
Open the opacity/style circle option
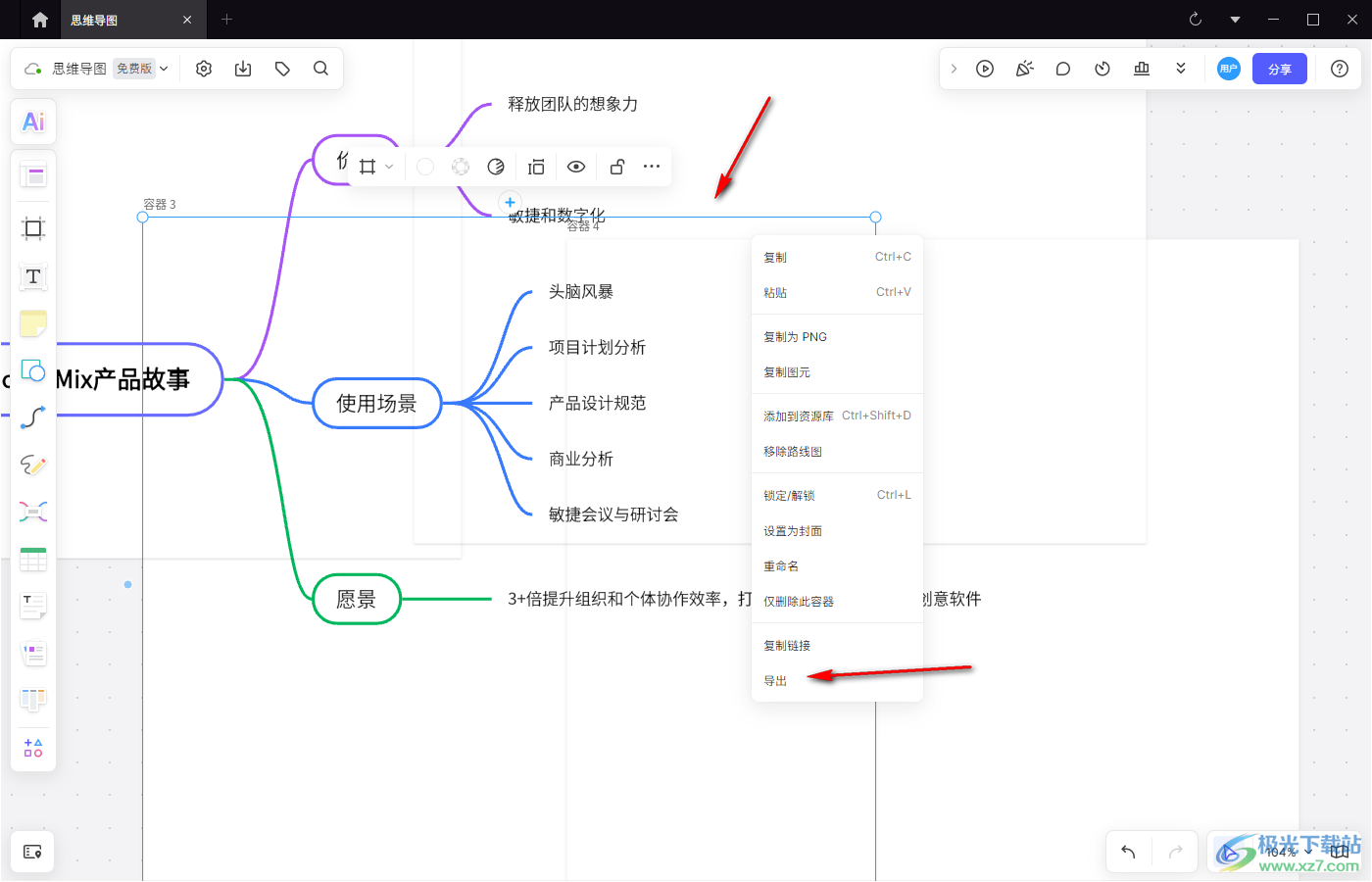(x=496, y=167)
